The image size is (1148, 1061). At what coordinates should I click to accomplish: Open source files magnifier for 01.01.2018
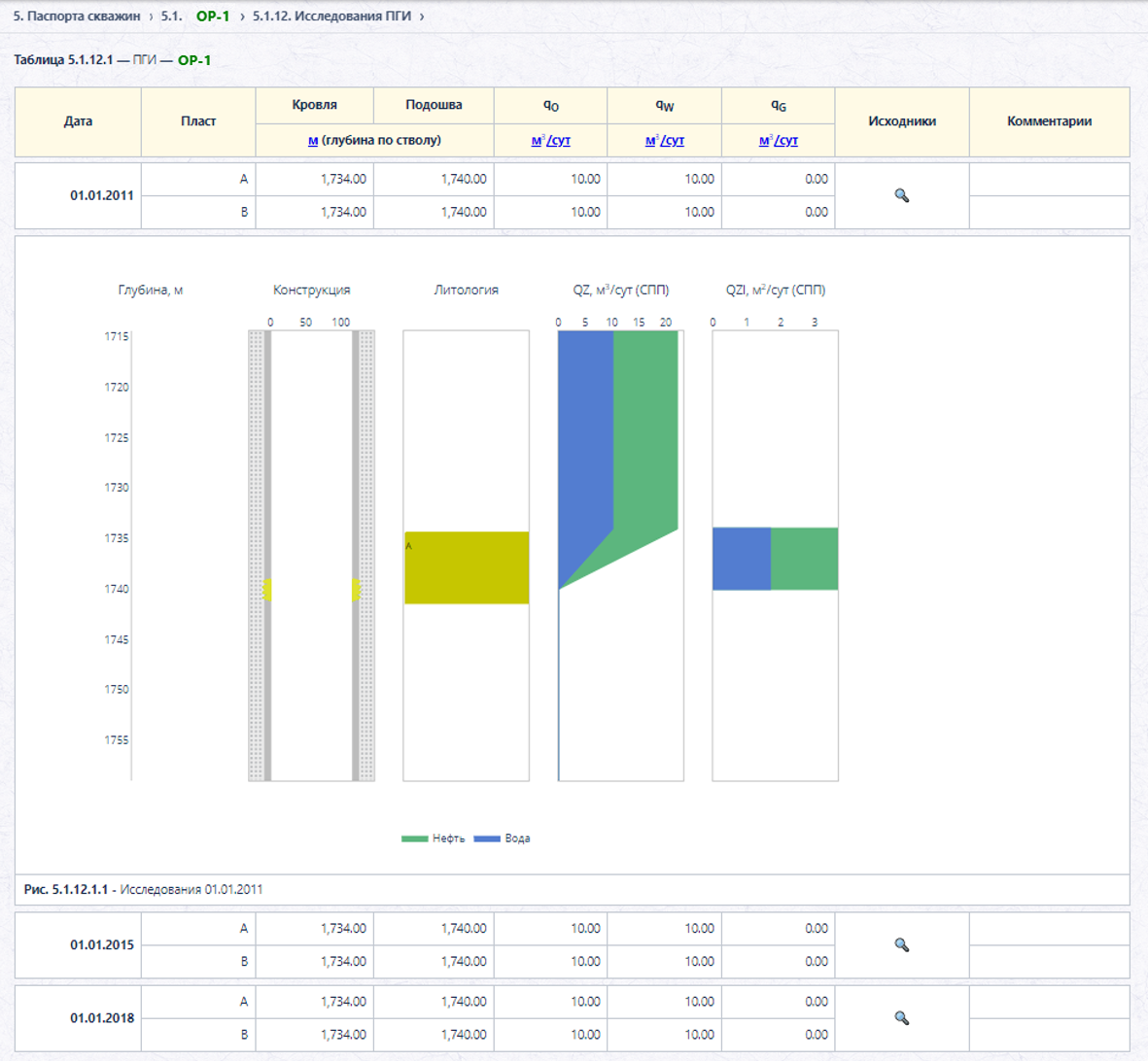(x=901, y=1018)
